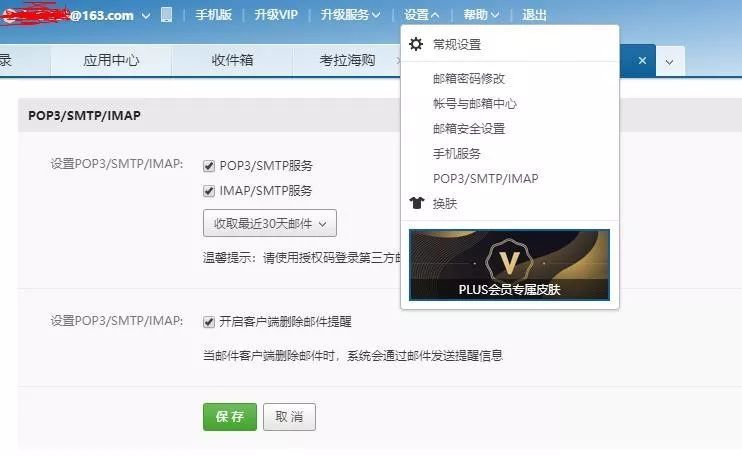Open the 升级服务 dropdown in the top bar
742x456 pixels.
(350, 15)
